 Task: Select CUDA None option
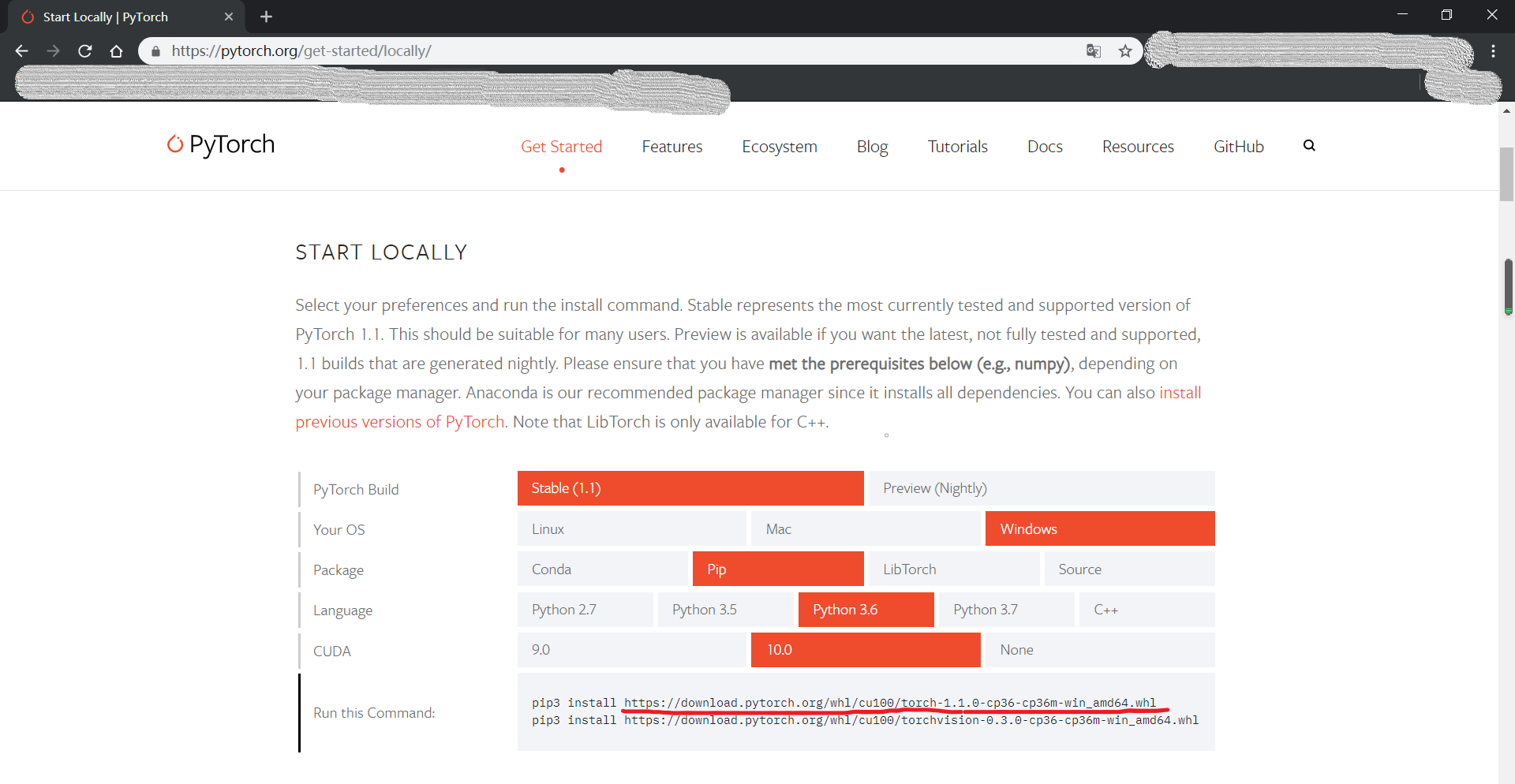[1100, 650]
